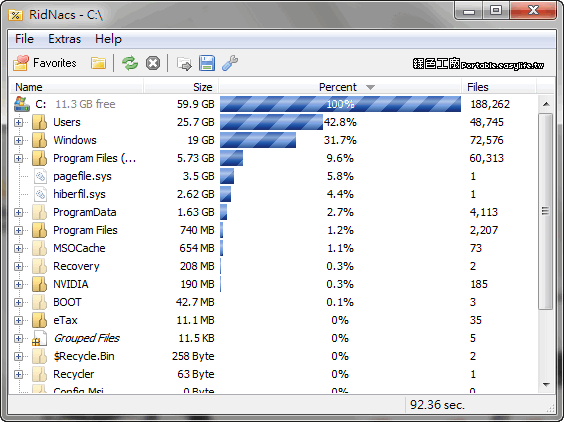Click the scrollbar down arrow

(546, 385)
